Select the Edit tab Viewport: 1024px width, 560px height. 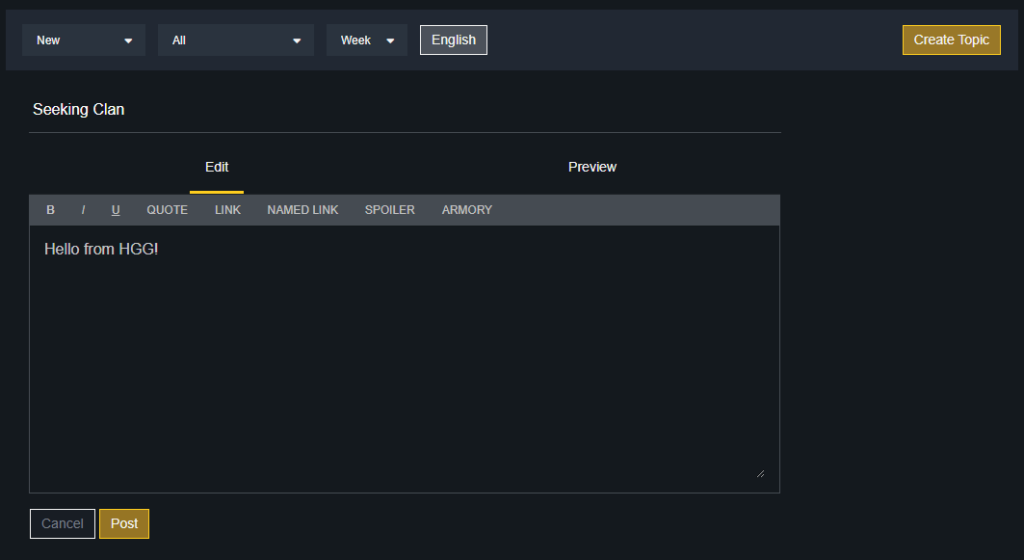[217, 167]
